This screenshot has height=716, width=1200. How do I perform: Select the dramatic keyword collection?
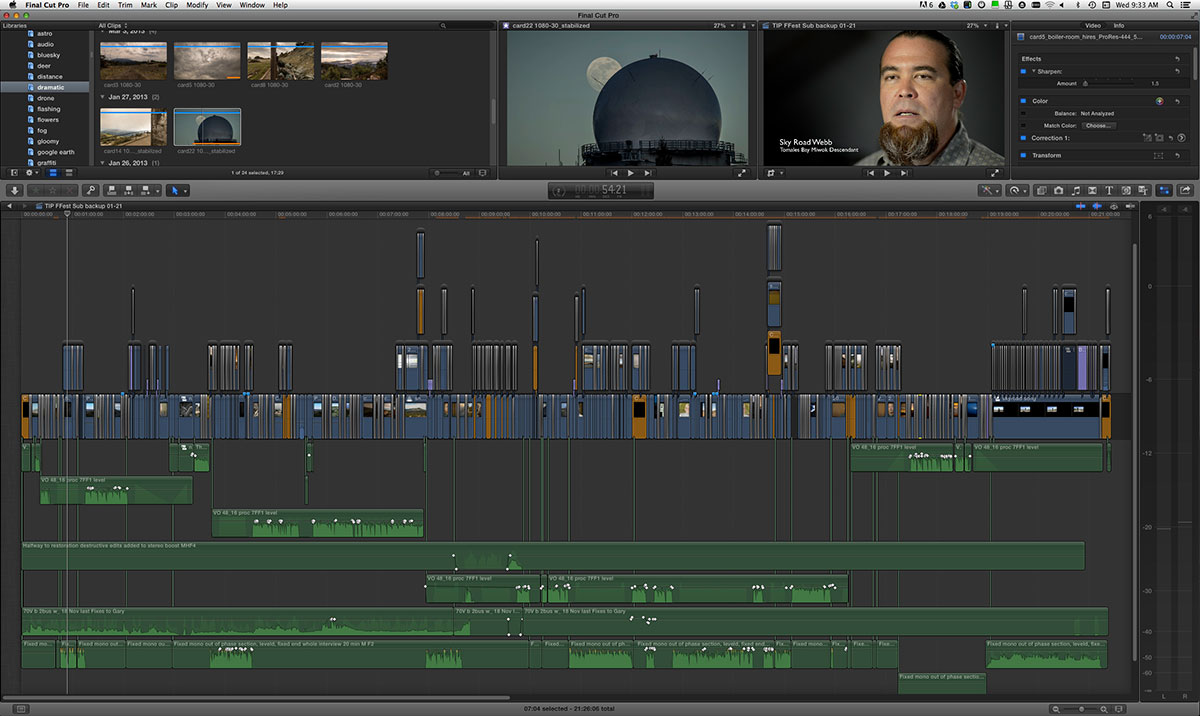[48, 87]
